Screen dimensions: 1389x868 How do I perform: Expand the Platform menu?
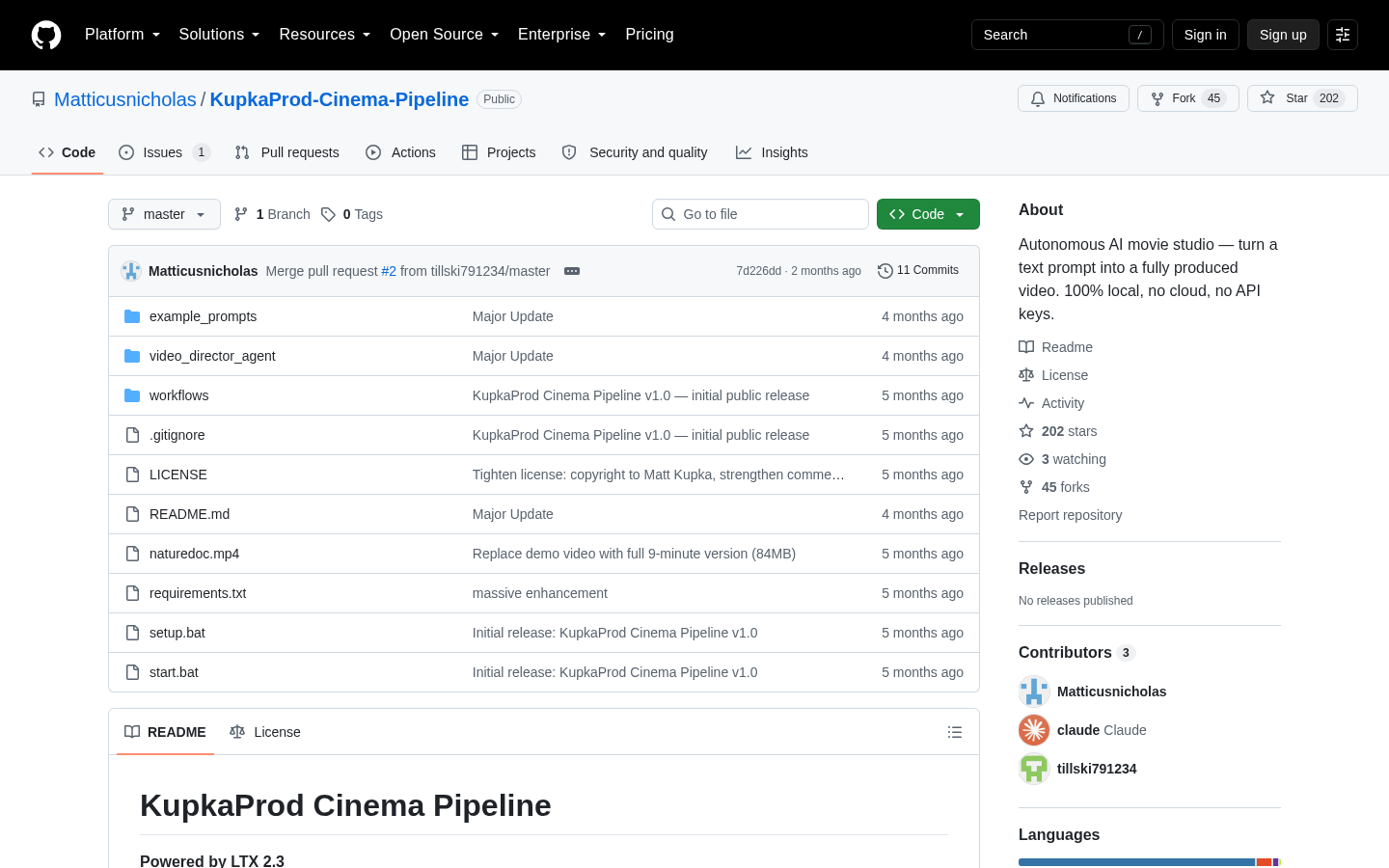[x=123, y=35]
